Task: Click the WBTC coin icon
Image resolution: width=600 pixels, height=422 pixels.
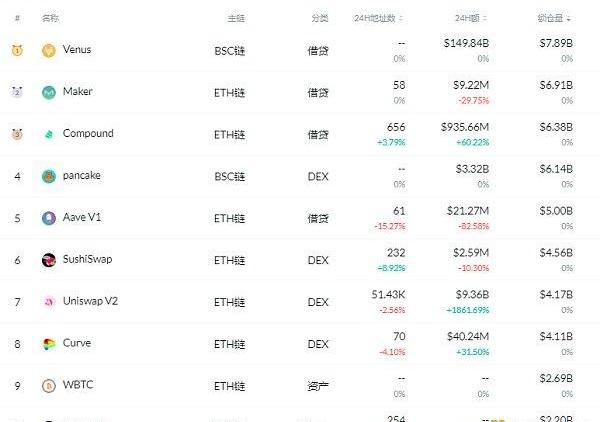Action: [x=49, y=386]
